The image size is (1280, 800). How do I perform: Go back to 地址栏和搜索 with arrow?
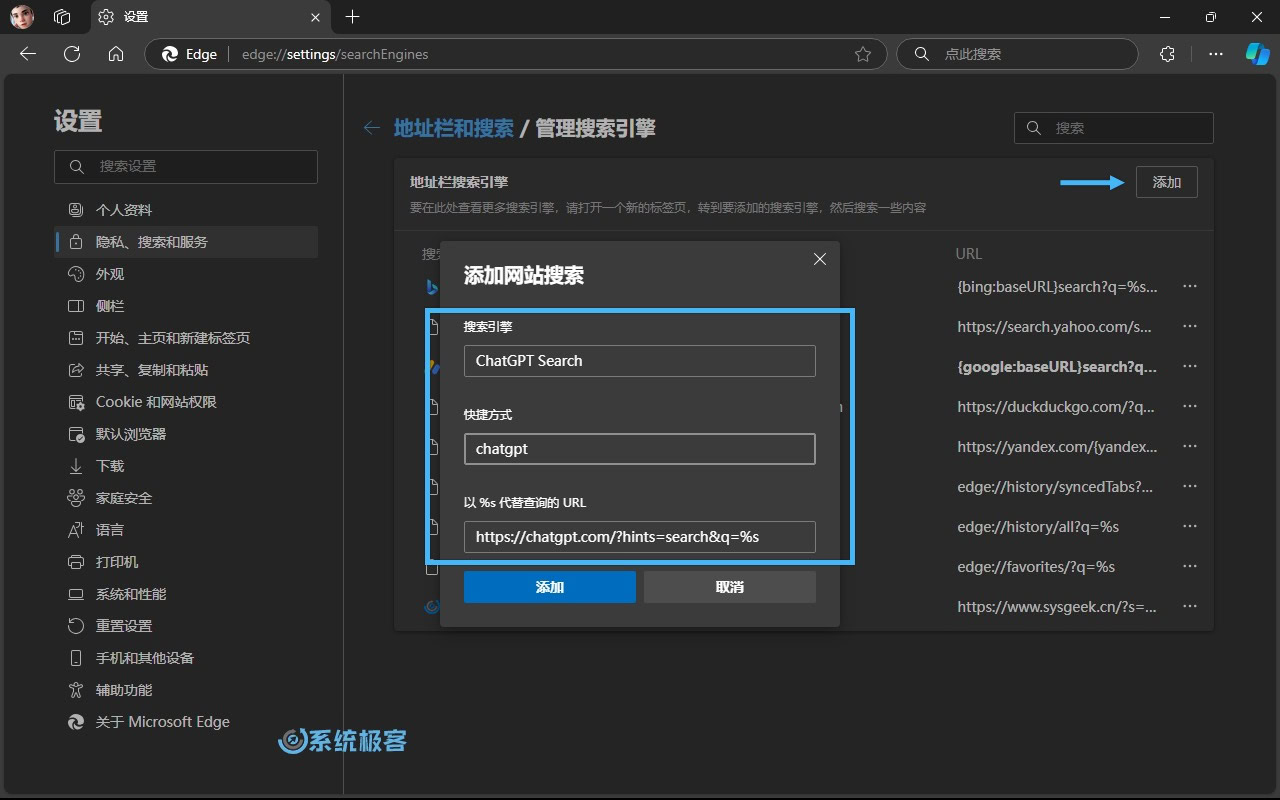[372, 128]
